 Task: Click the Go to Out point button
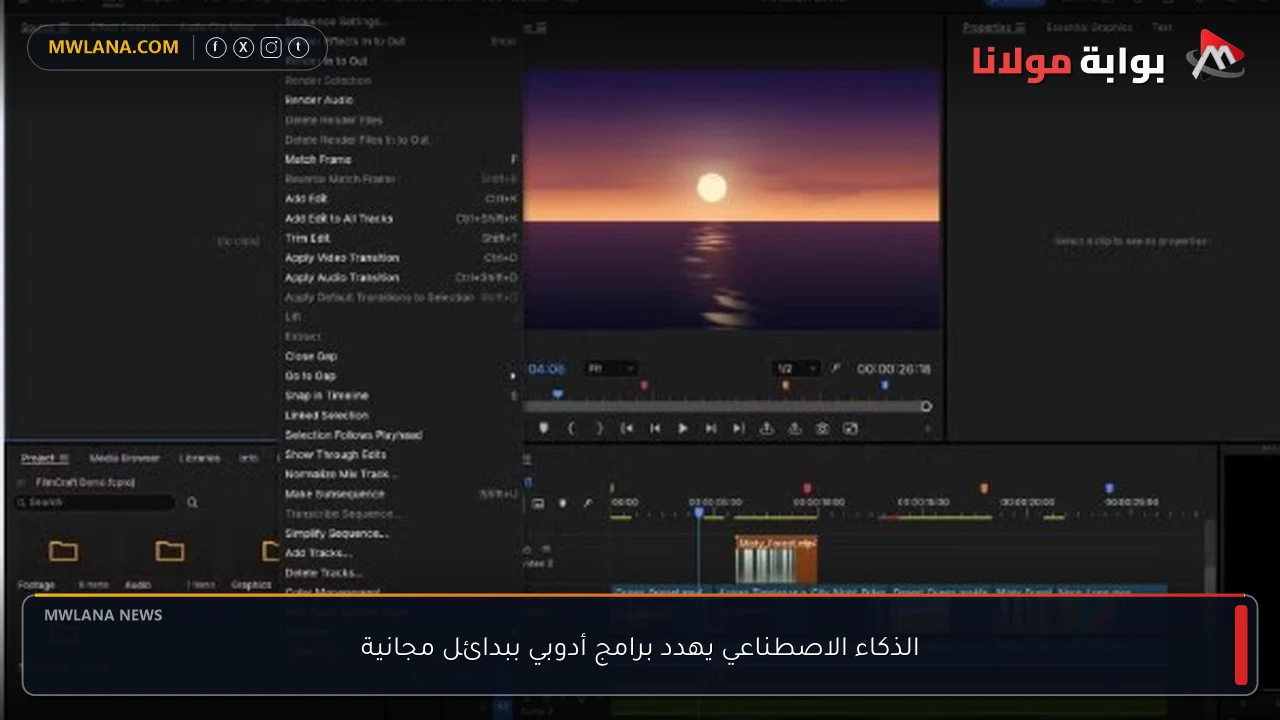(738, 428)
